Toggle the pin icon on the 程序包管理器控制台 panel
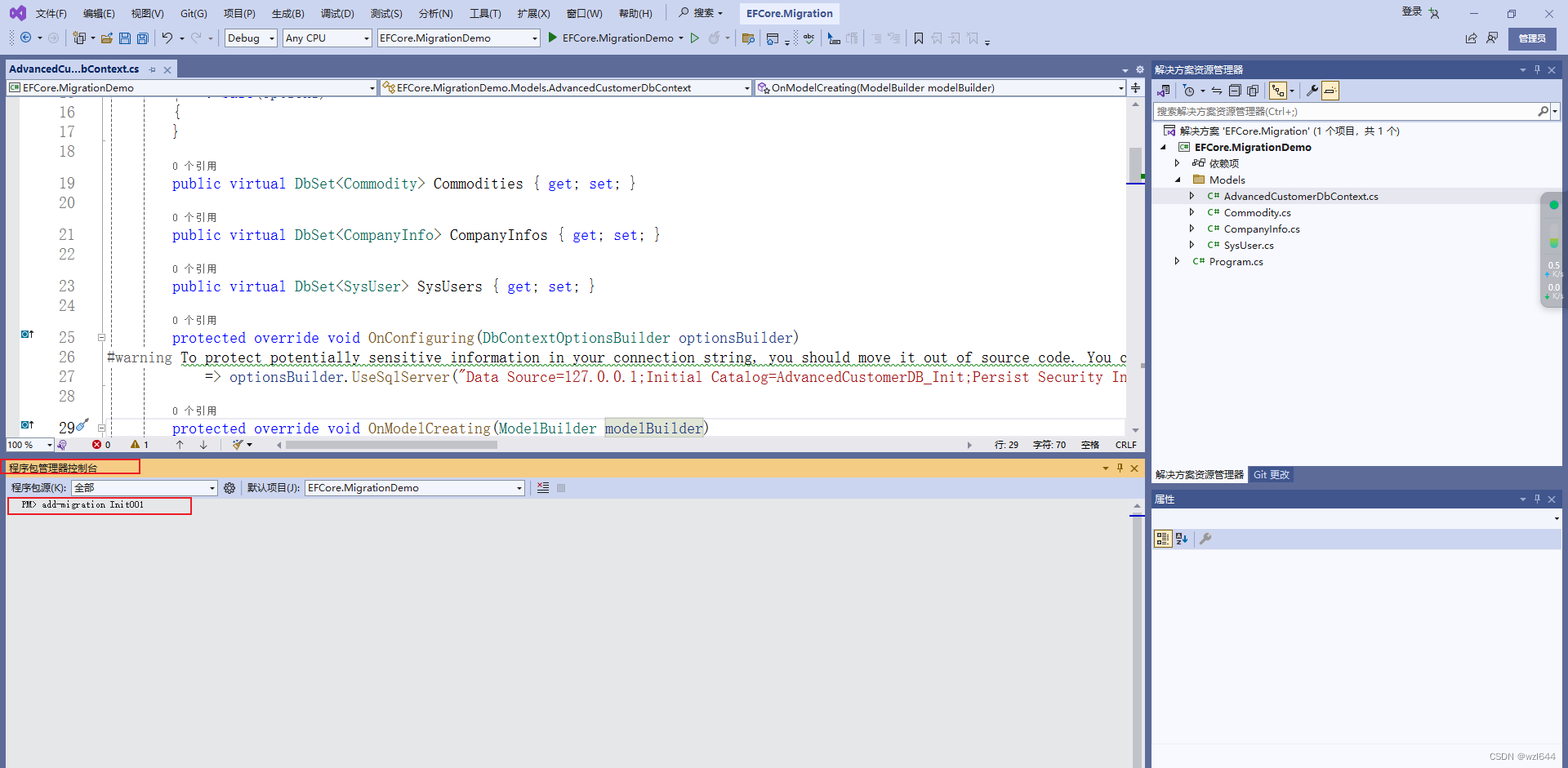1568x768 pixels. coord(1120,468)
